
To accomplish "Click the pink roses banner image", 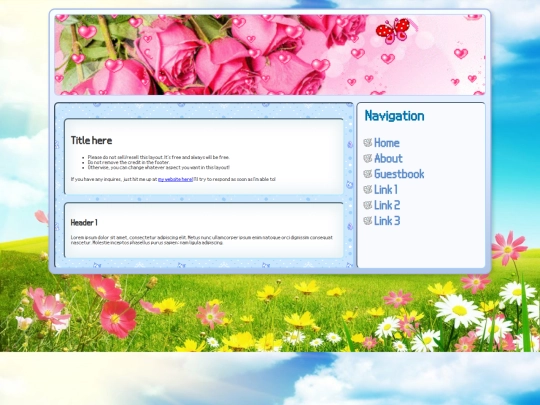I will click(270, 55).
